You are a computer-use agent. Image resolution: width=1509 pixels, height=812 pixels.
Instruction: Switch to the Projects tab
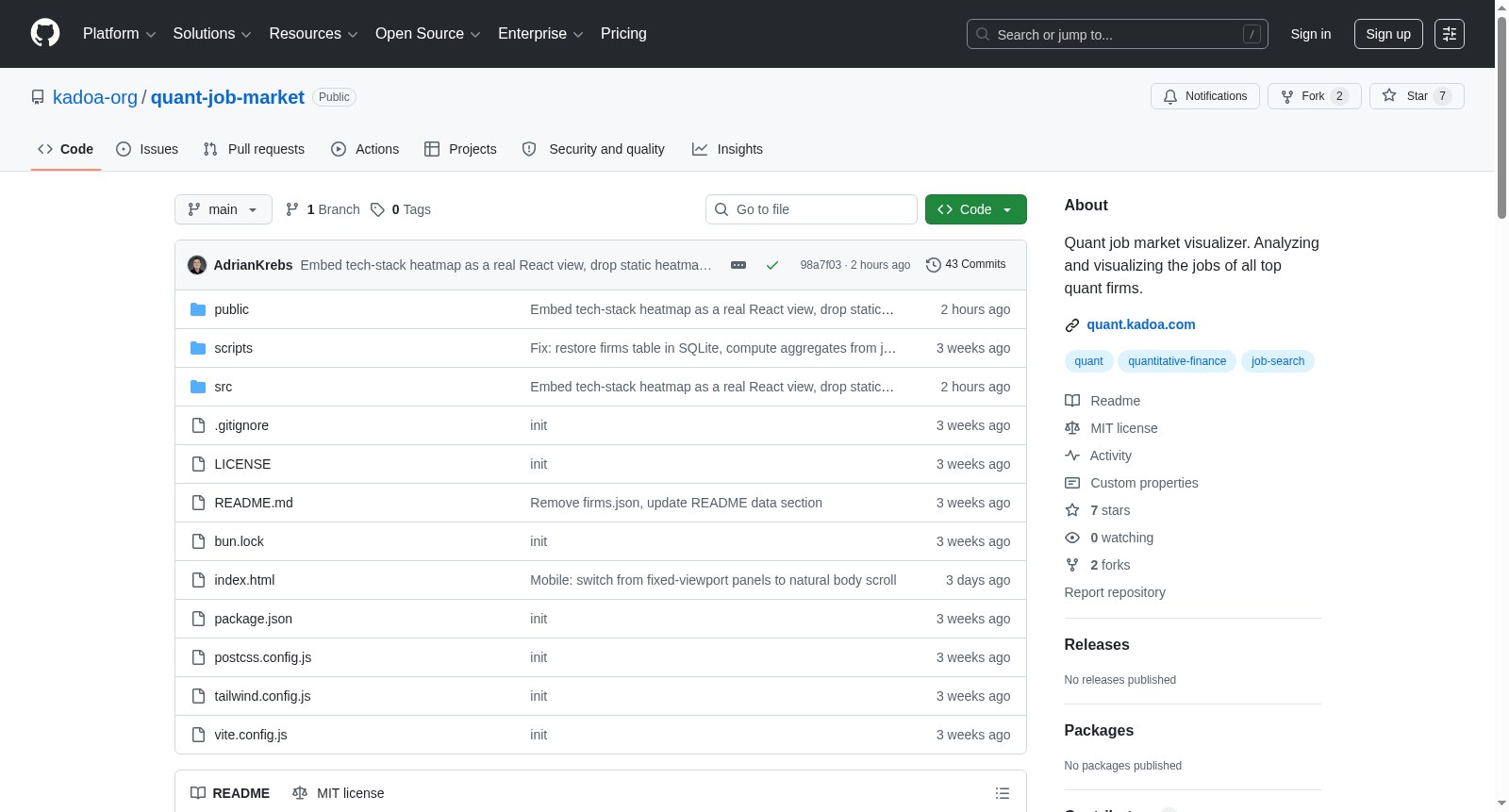460,149
